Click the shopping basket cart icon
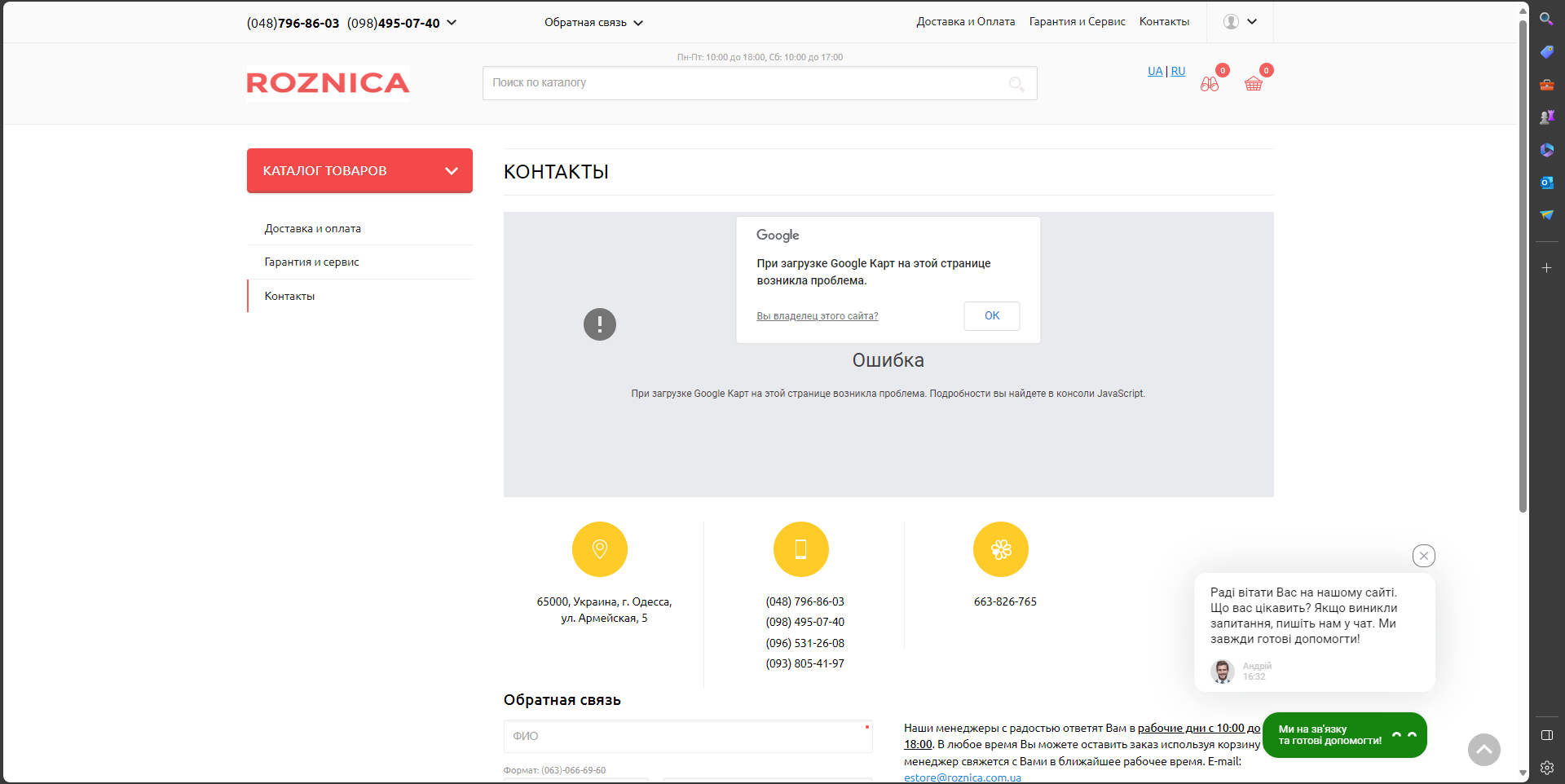This screenshot has height=784, width=1565. click(x=1253, y=83)
